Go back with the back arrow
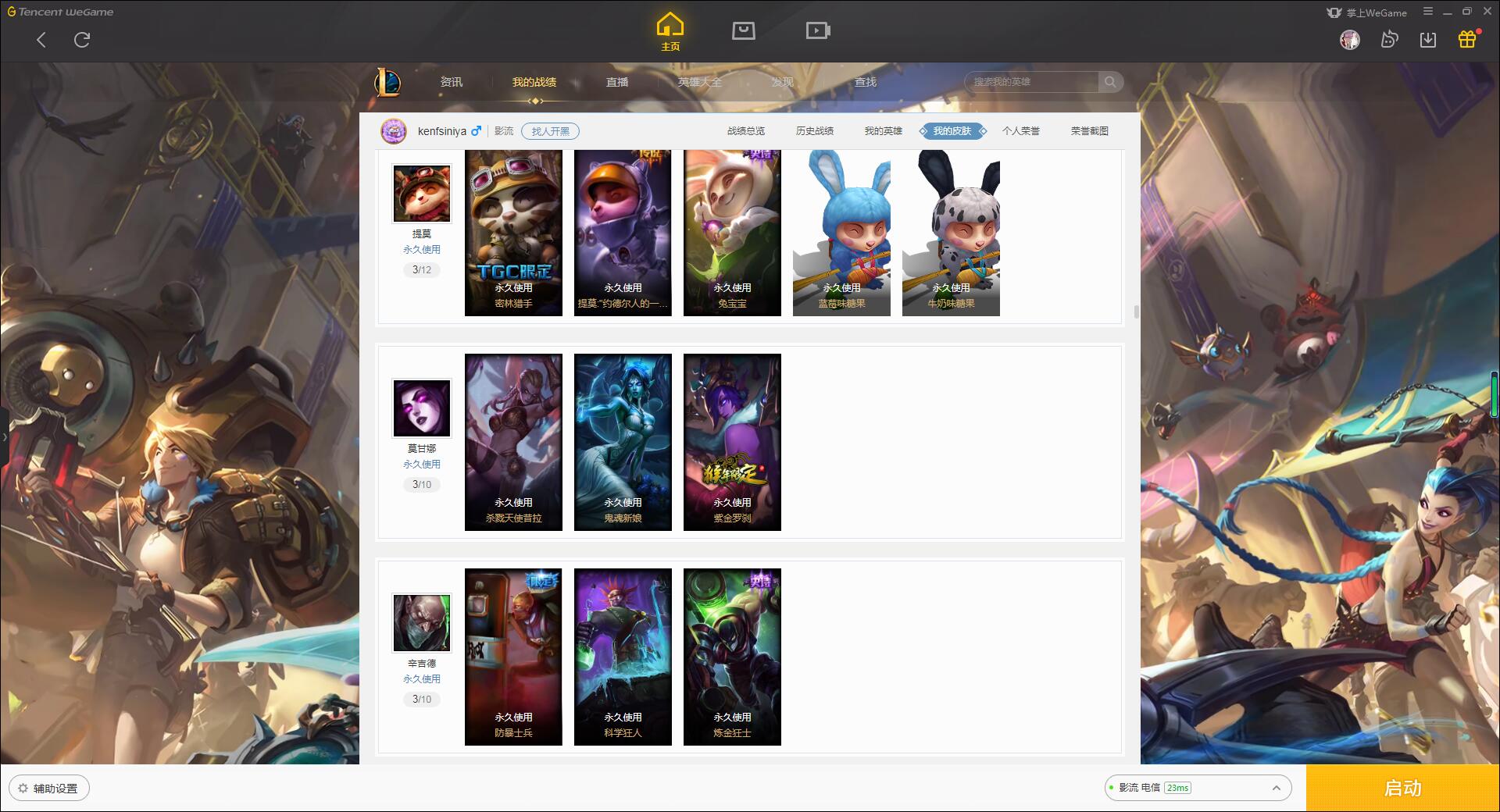 [41, 40]
